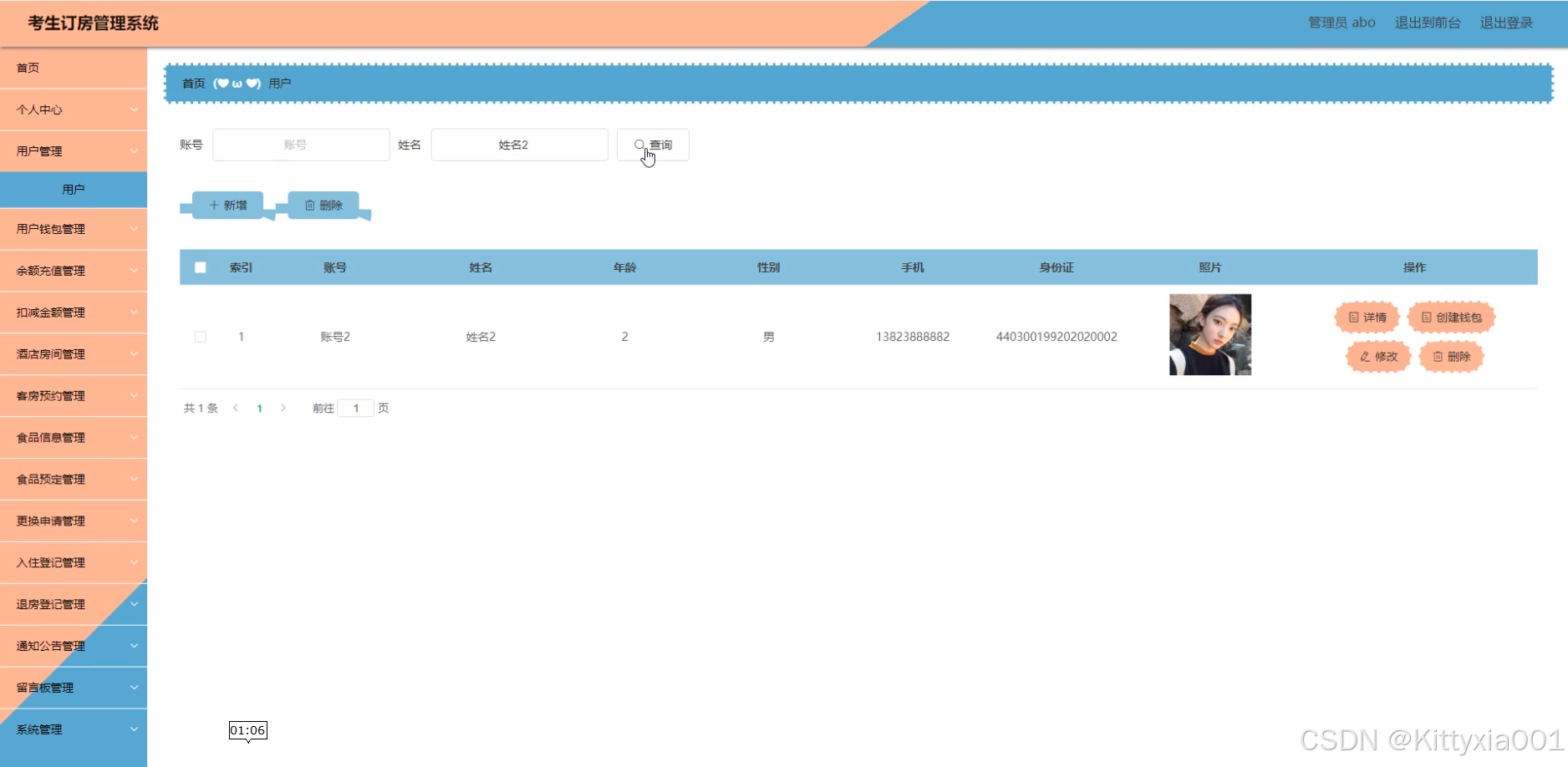The image size is (1568, 767).
Task: Tick the checkbox for row 账号2
Action: pyautogui.click(x=201, y=337)
